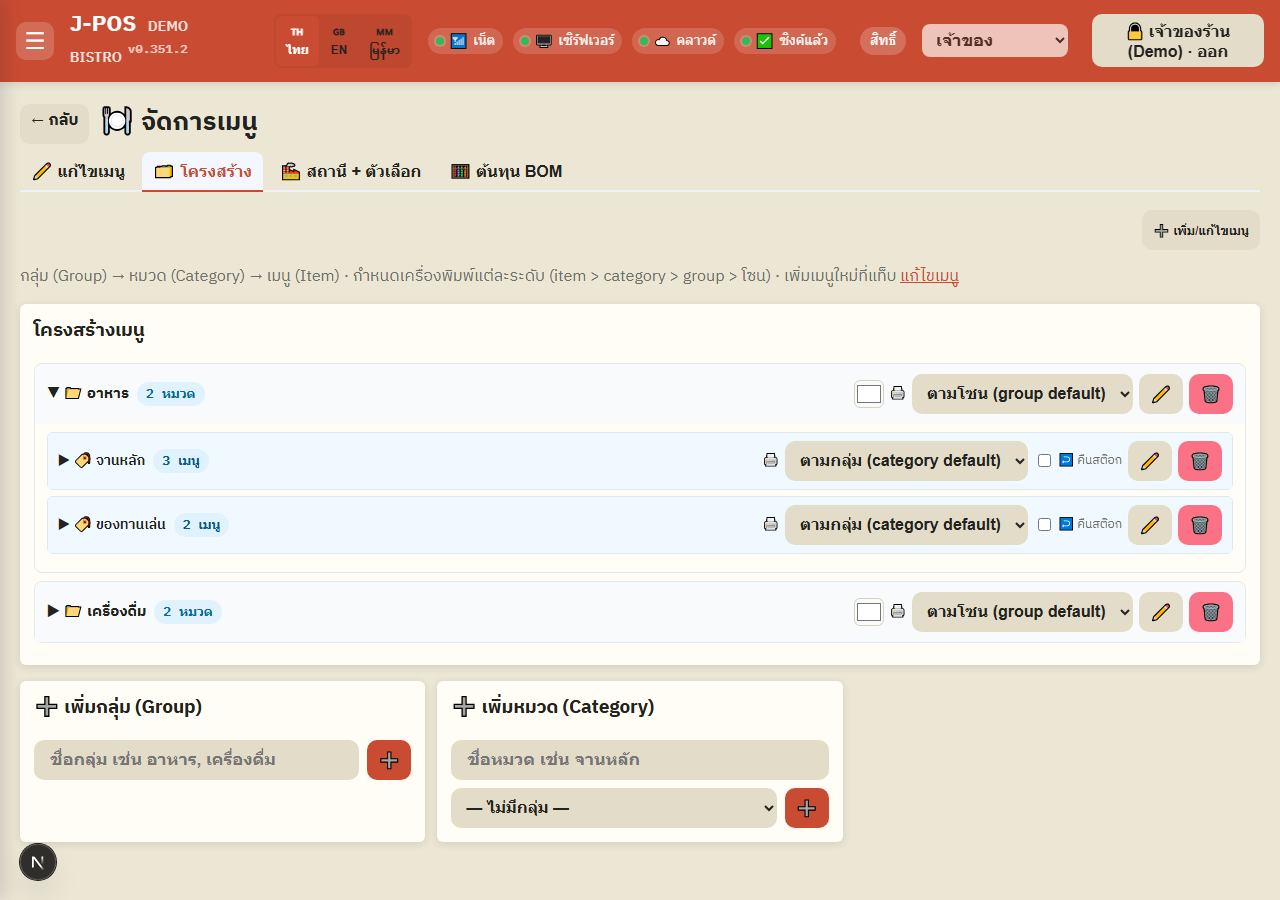Open the ไม่มีกลุ่ม group selector
This screenshot has width=1280, height=900.
click(614, 808)
